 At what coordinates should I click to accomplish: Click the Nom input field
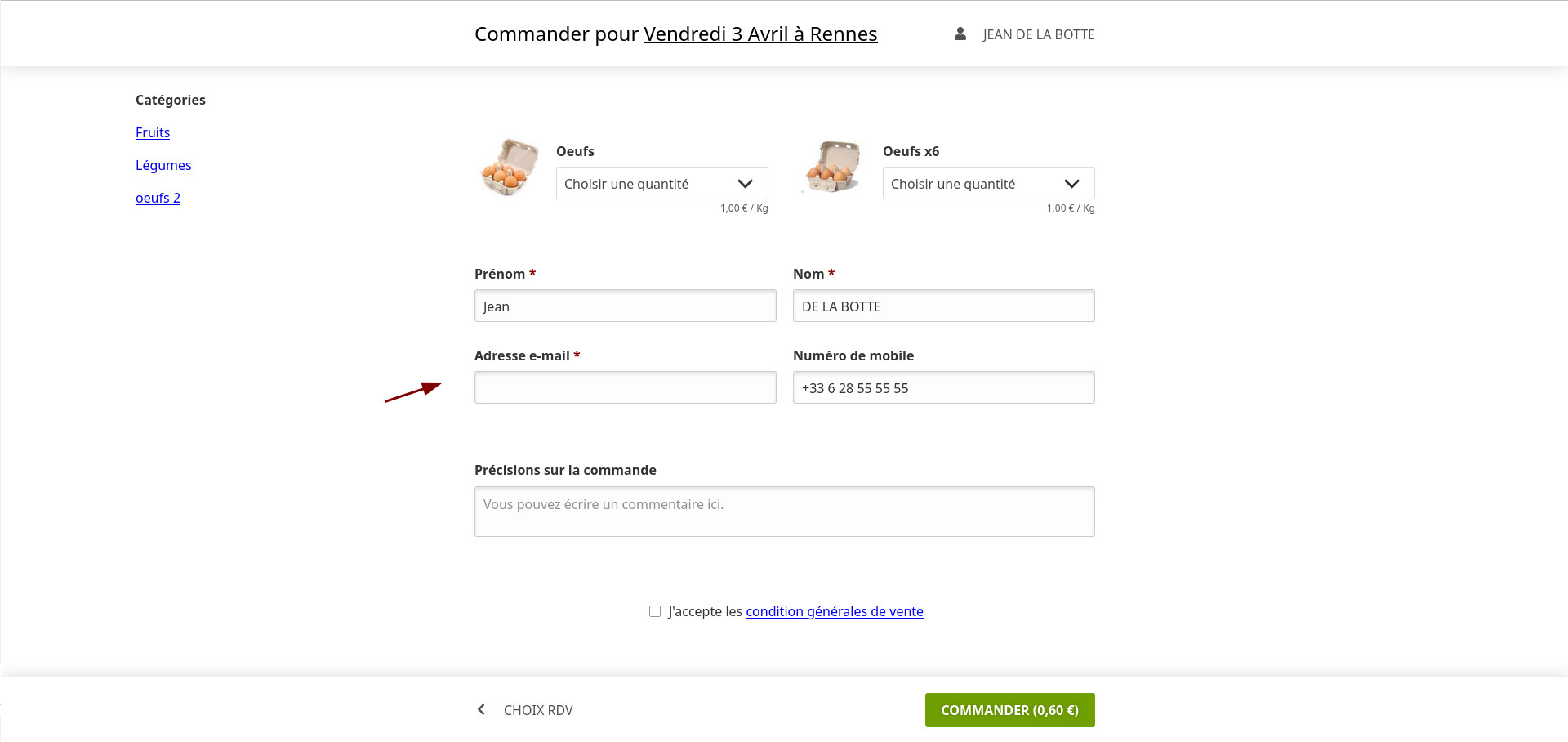click(x=943, y=306)
